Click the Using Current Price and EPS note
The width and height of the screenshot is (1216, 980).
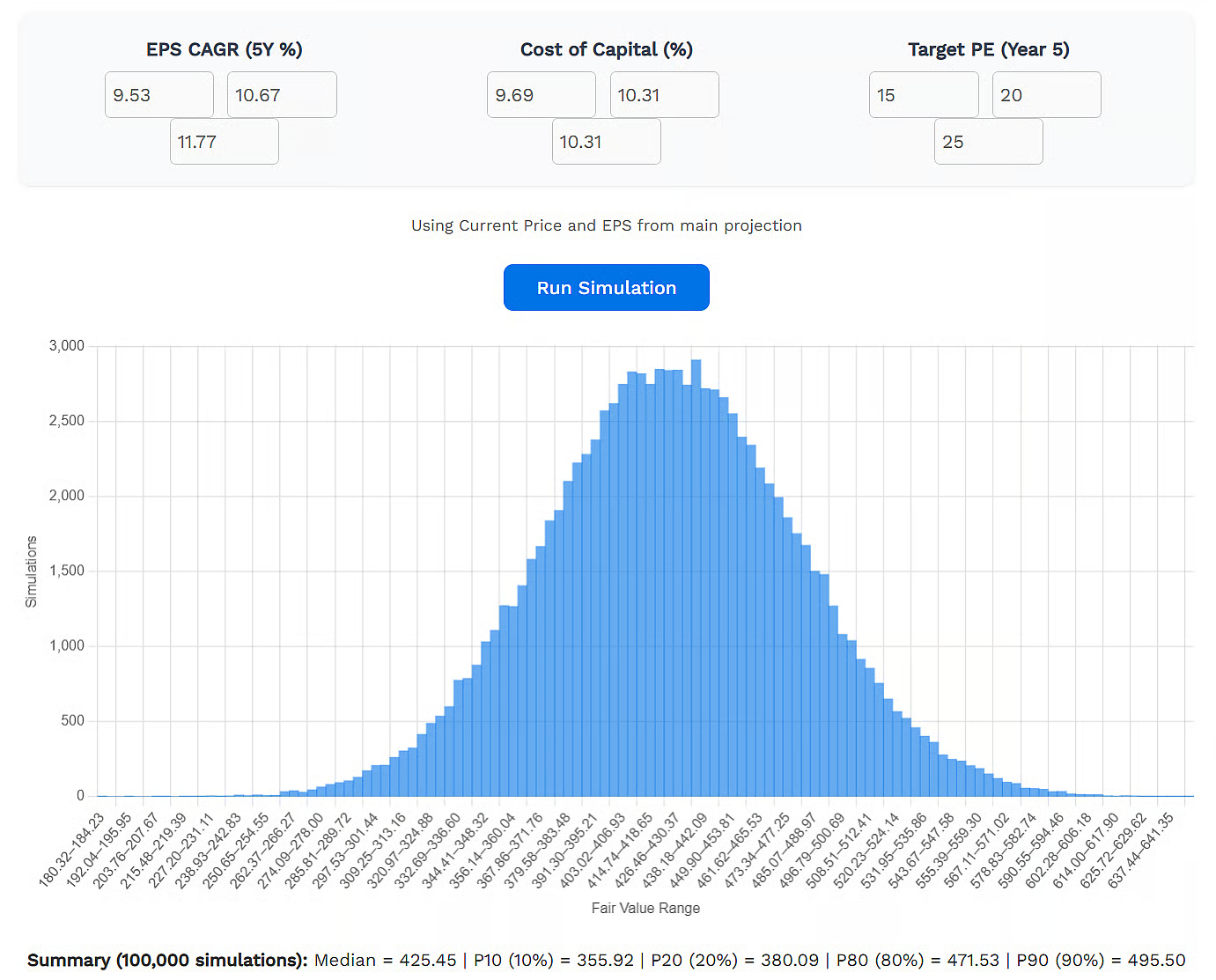pyautogui.click(x=606, y=225)
